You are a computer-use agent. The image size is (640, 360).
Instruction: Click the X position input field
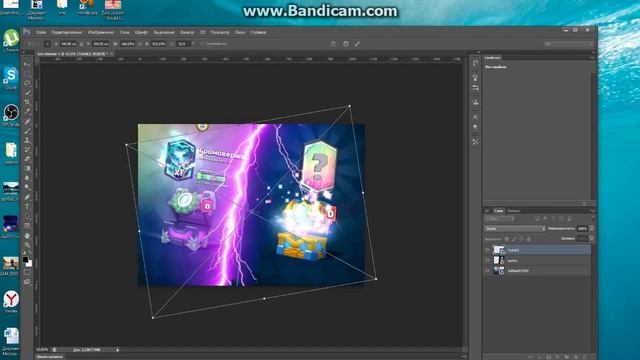[x=68, y=44]
